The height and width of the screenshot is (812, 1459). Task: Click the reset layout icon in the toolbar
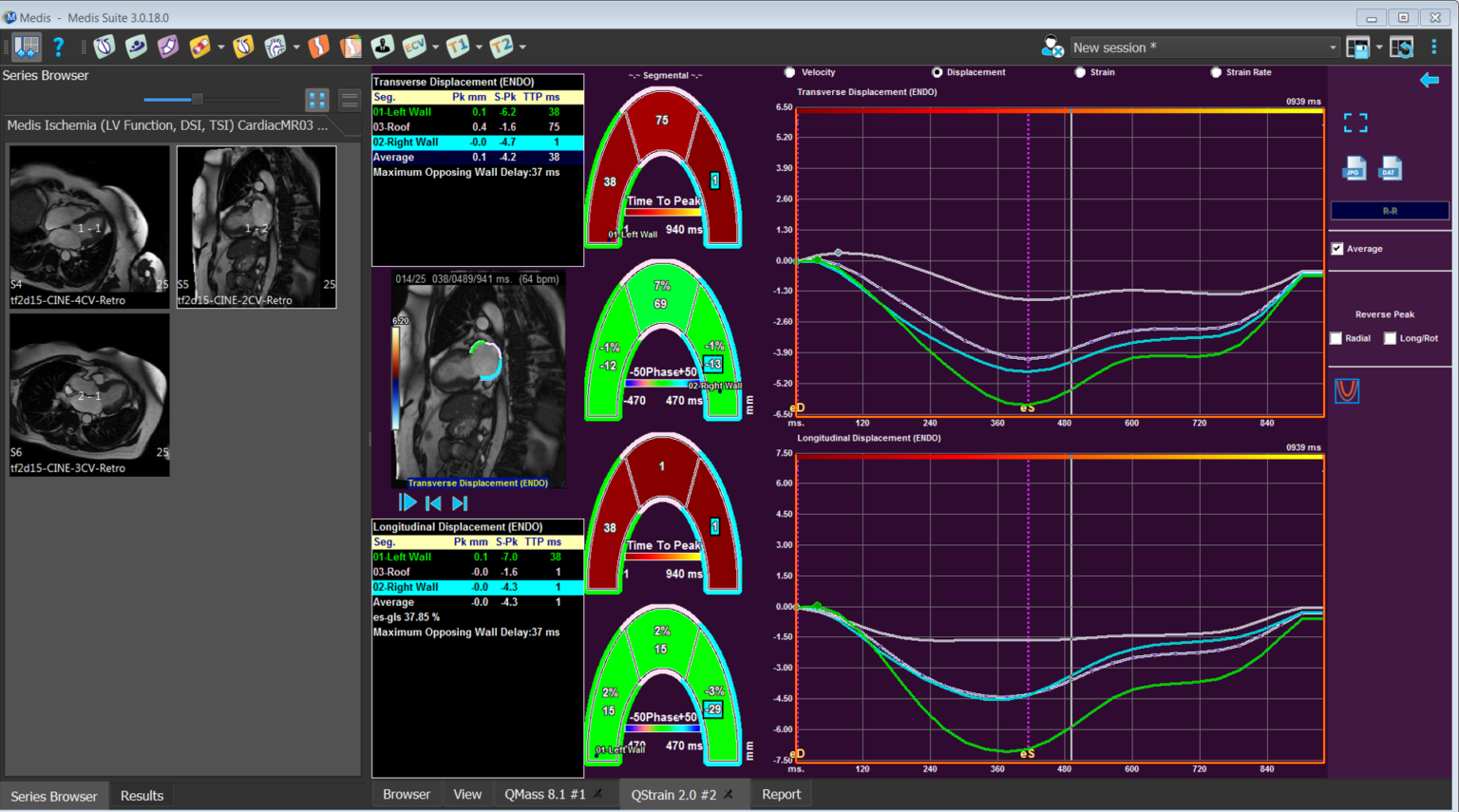pyautogui.click(x=1401, y=47)
